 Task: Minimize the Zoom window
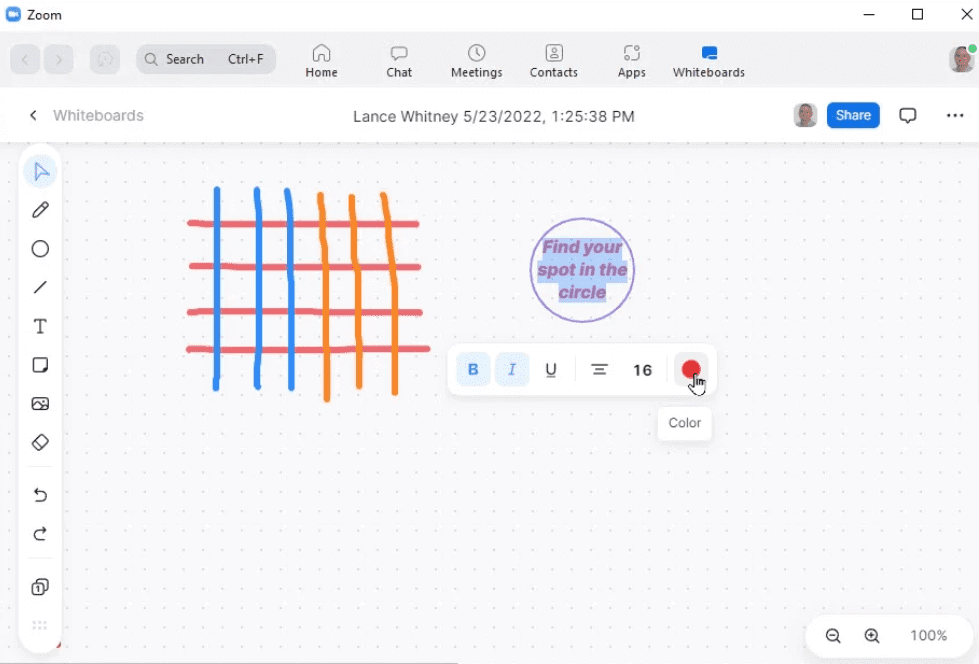tap(868, 14)
